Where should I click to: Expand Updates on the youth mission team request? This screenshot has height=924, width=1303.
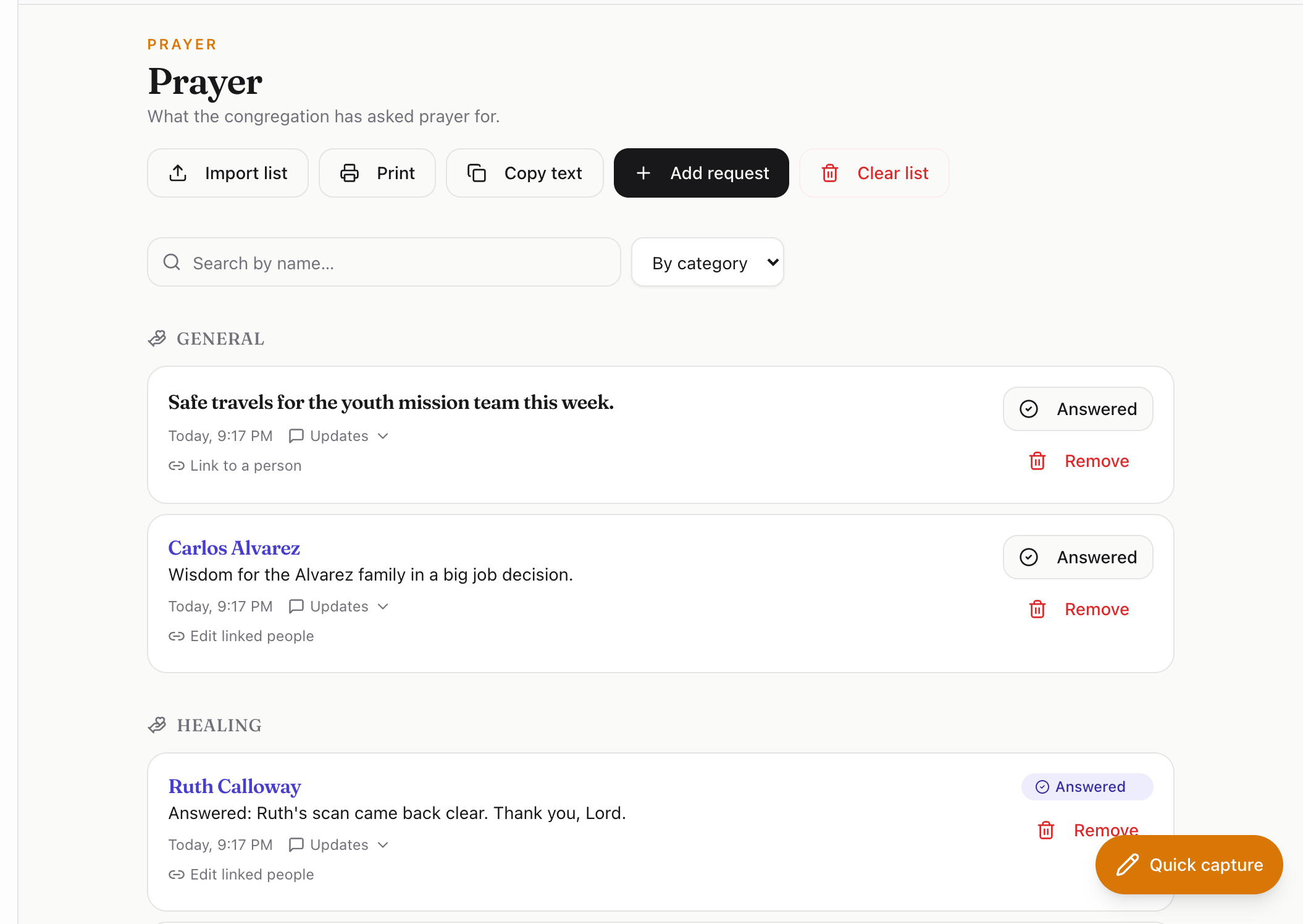[339, 436]
